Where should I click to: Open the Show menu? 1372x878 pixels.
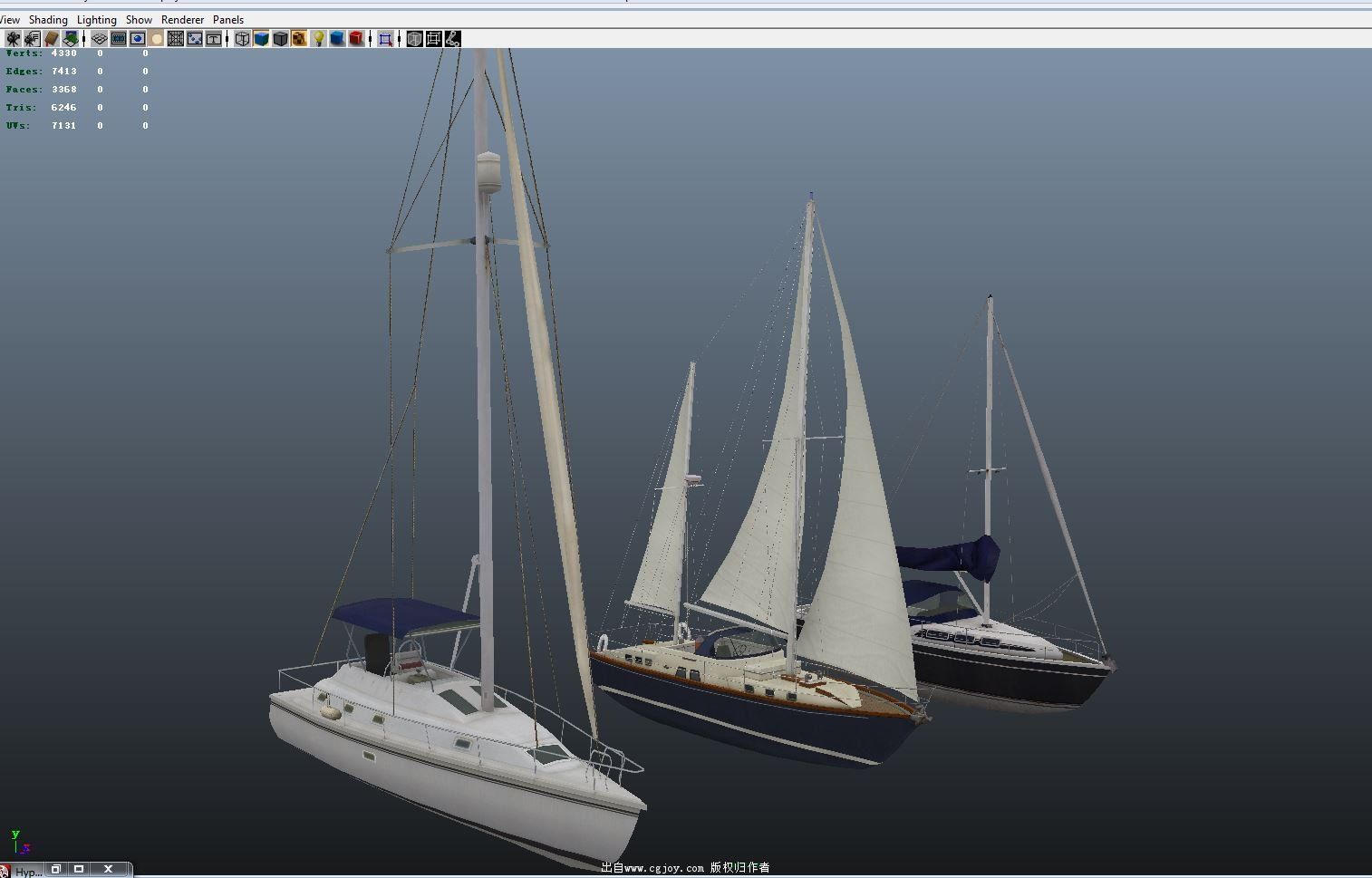(139, 19)
